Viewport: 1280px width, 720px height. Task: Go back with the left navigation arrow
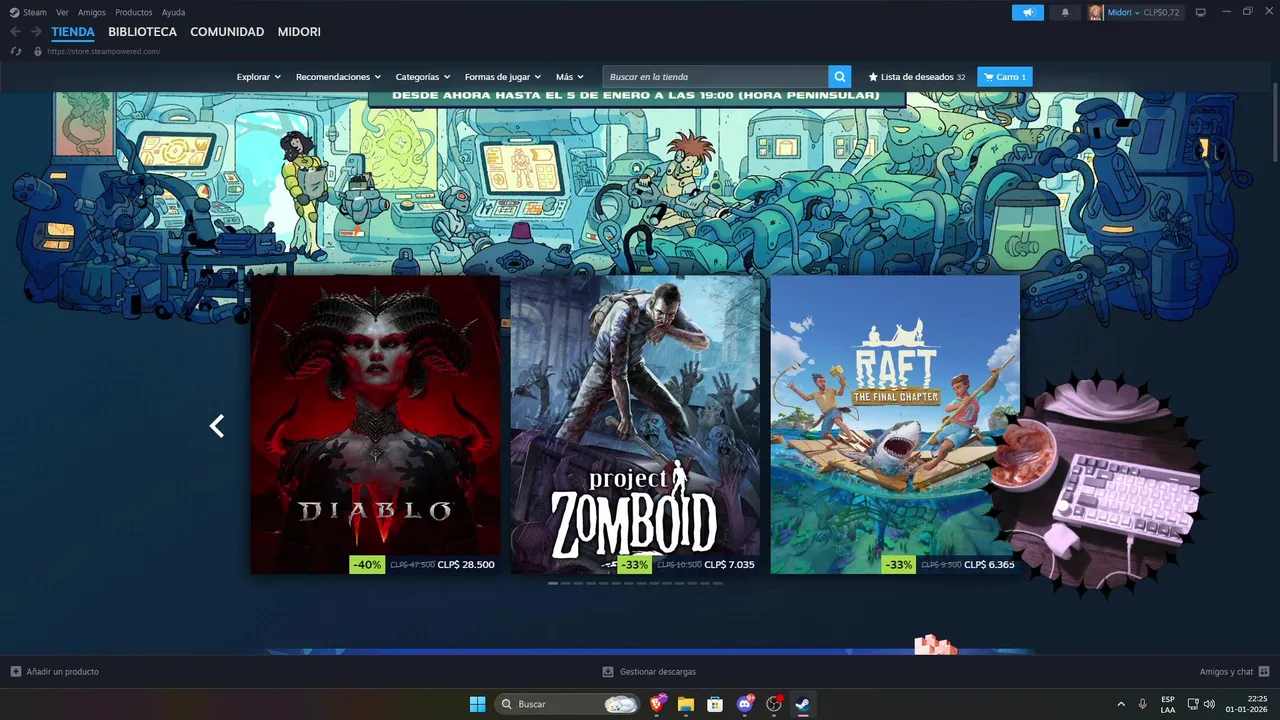tap(15, 32)
